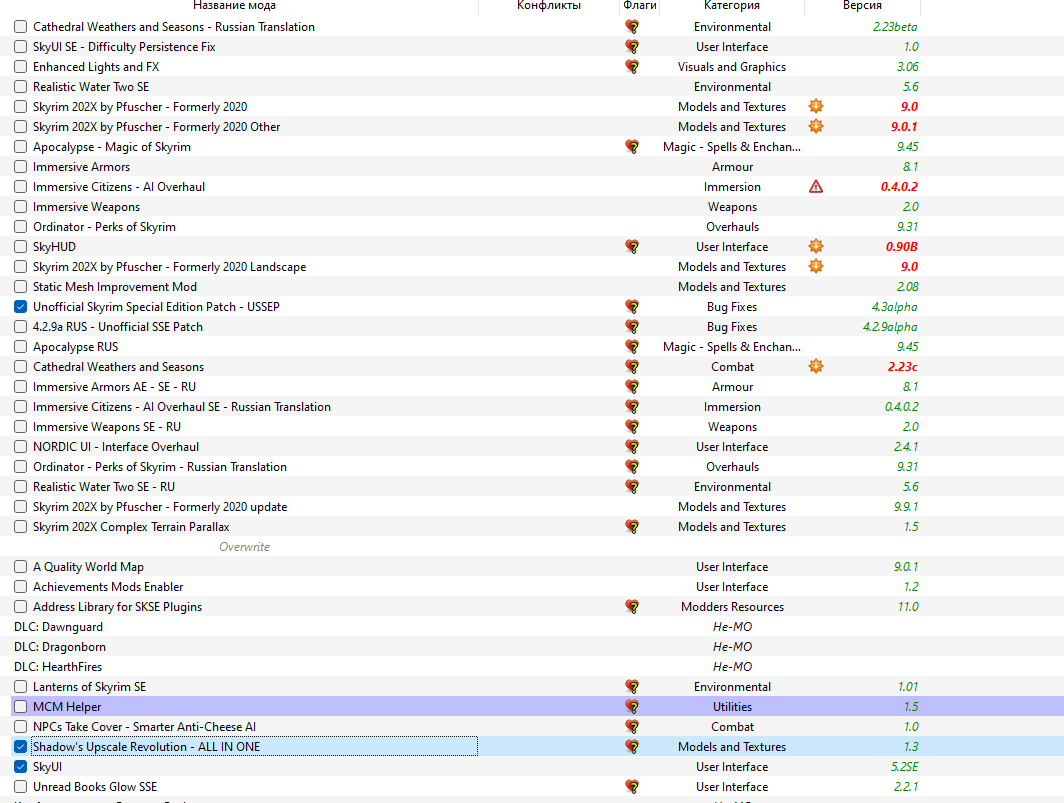The width and height of the screenshot is (1064, 803).
Task: Click the NORDIC UI flag icon
Action: pyautogui.click(x=632, y=447)
